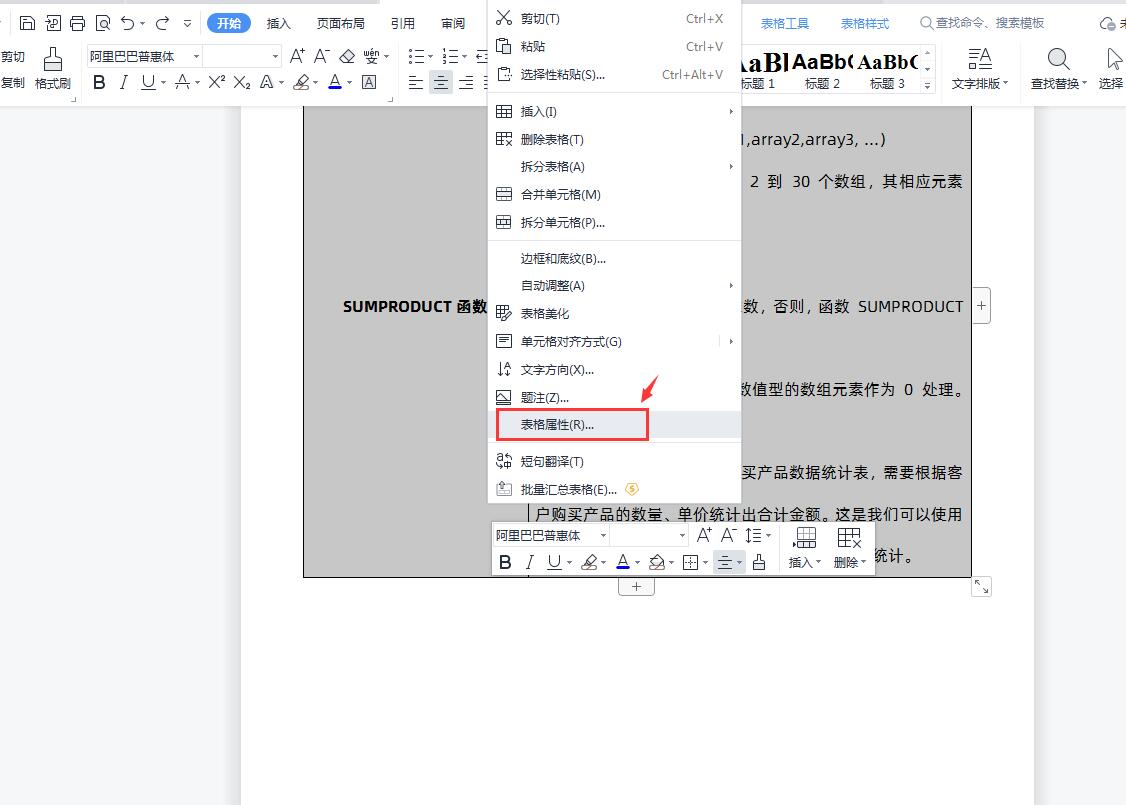Viewport: 1126px width, 805px height.
Task: Decrease font size using ribbon A- icon
Action: [322, 56]
